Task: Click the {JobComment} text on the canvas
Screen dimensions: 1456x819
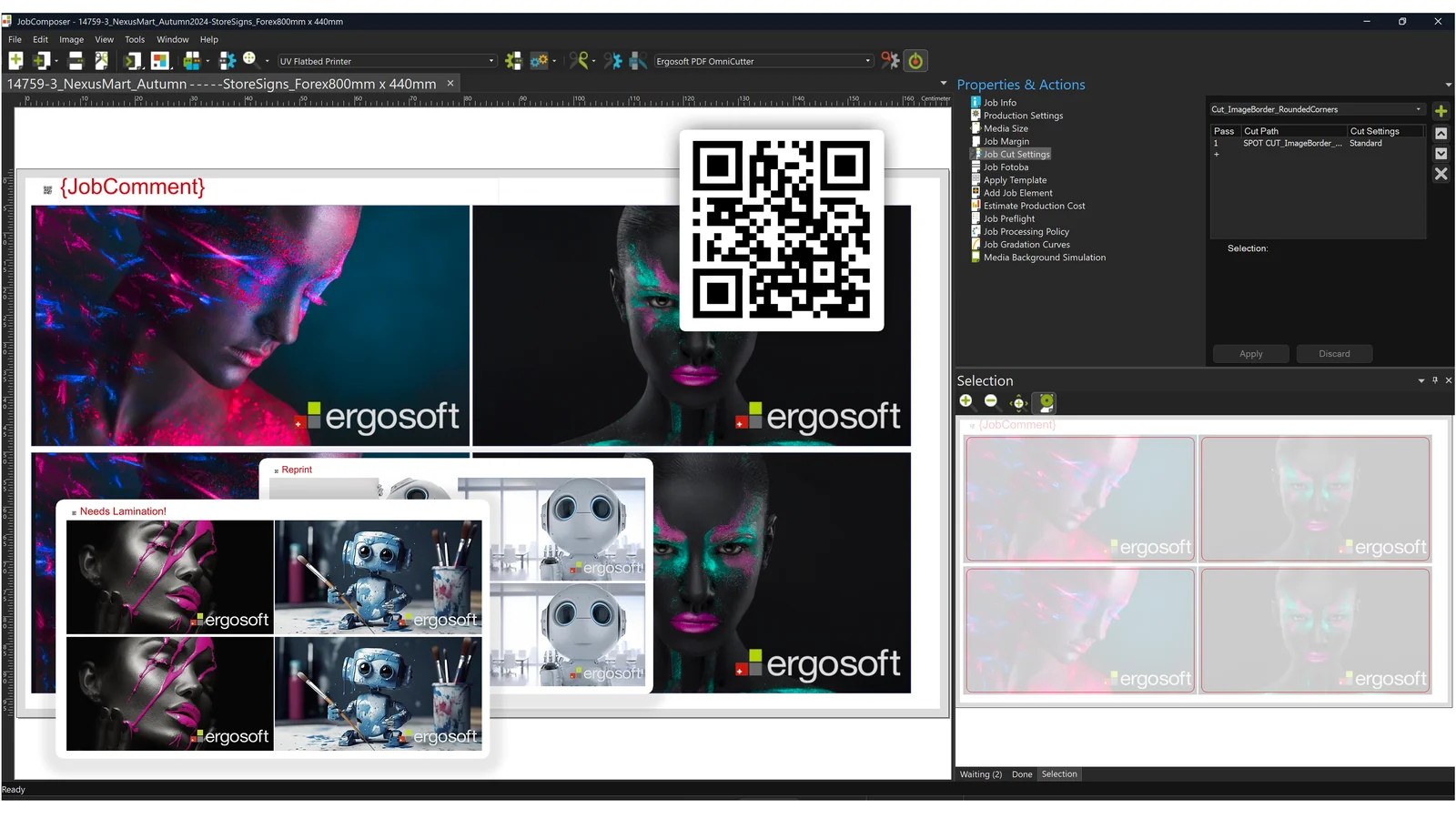Action: pyautogui.click(x=132, y=187)
